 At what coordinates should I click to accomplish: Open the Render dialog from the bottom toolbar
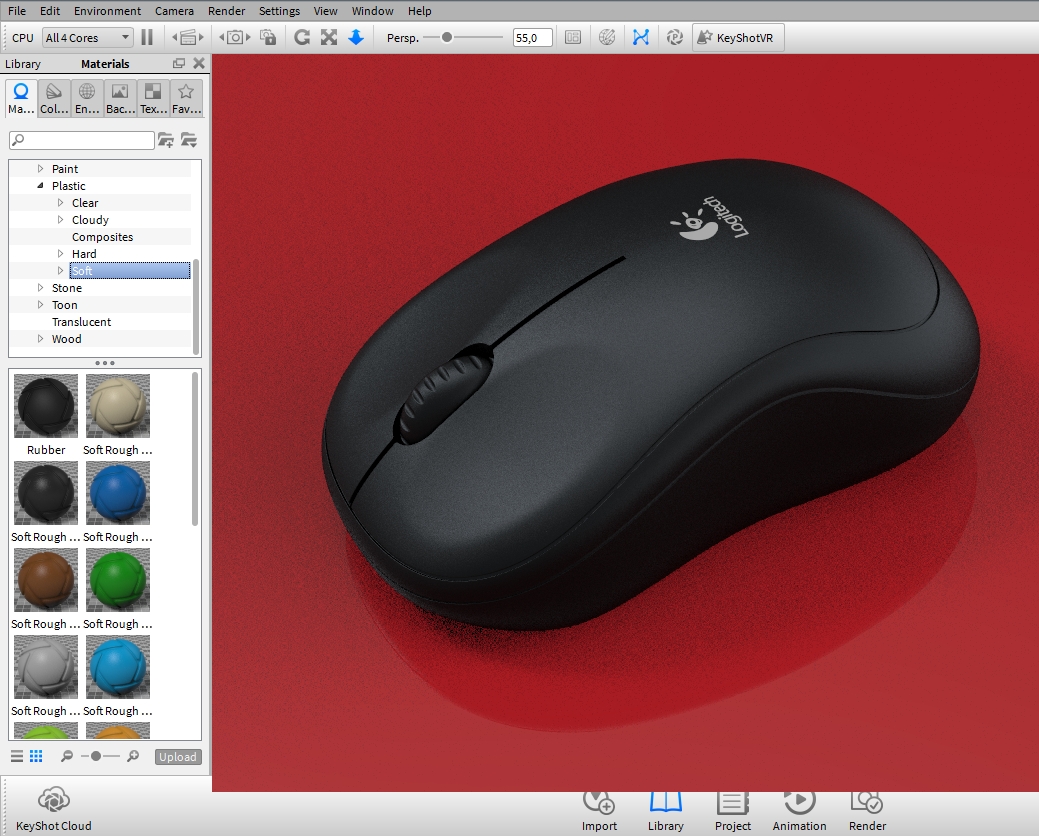coord(866,805)
